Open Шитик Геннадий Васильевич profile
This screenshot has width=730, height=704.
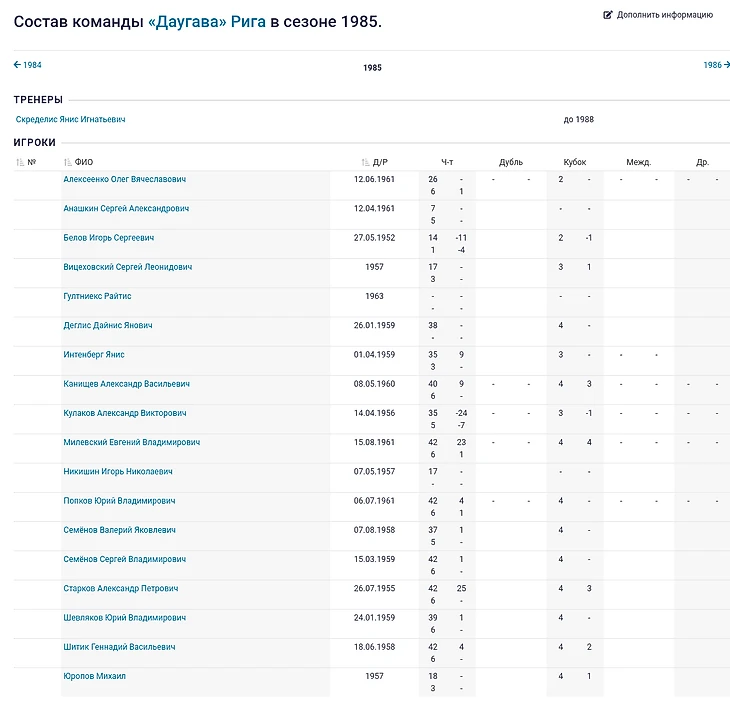tap(119, 647)
